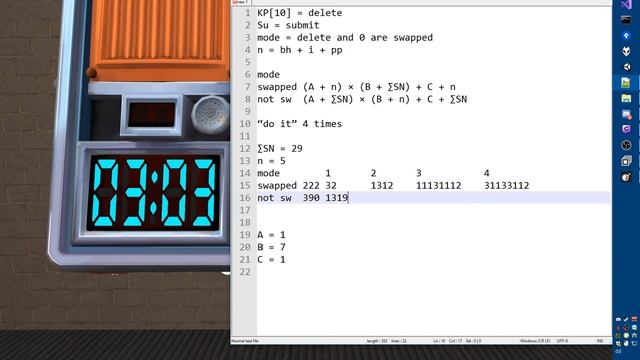Open File Explorer from the taskbar
This screenshot has height=360, width=640.
click(626, 98)
